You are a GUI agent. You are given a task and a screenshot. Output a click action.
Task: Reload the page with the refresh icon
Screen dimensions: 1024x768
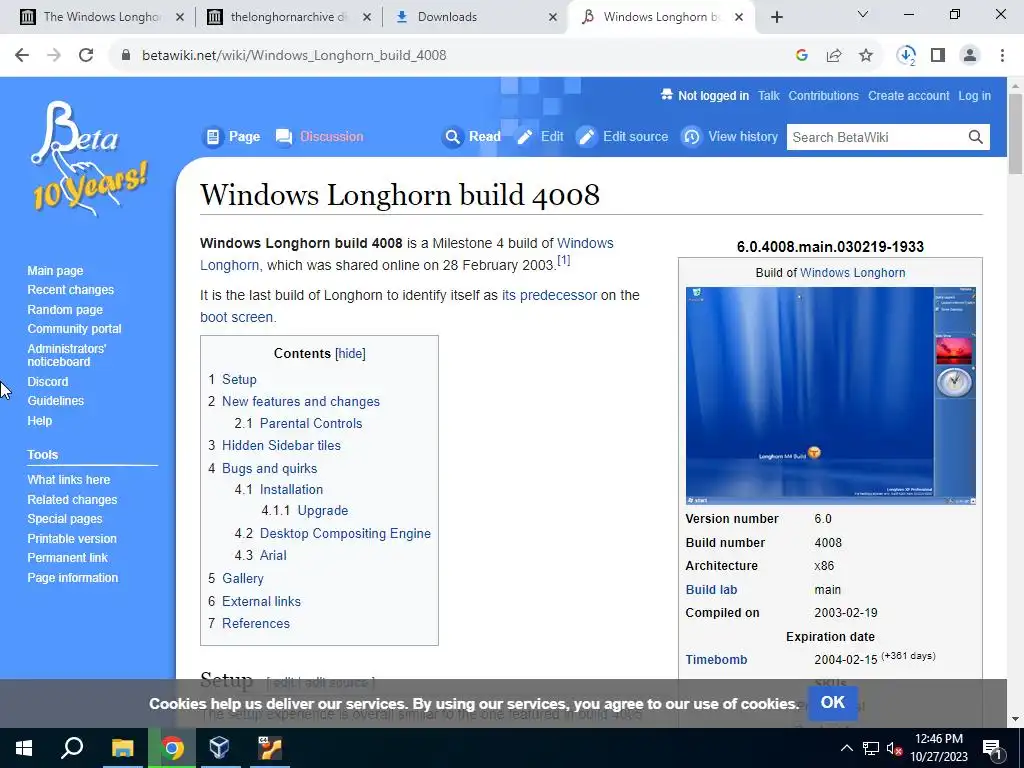pyautogui.click(x=86, y=56)
